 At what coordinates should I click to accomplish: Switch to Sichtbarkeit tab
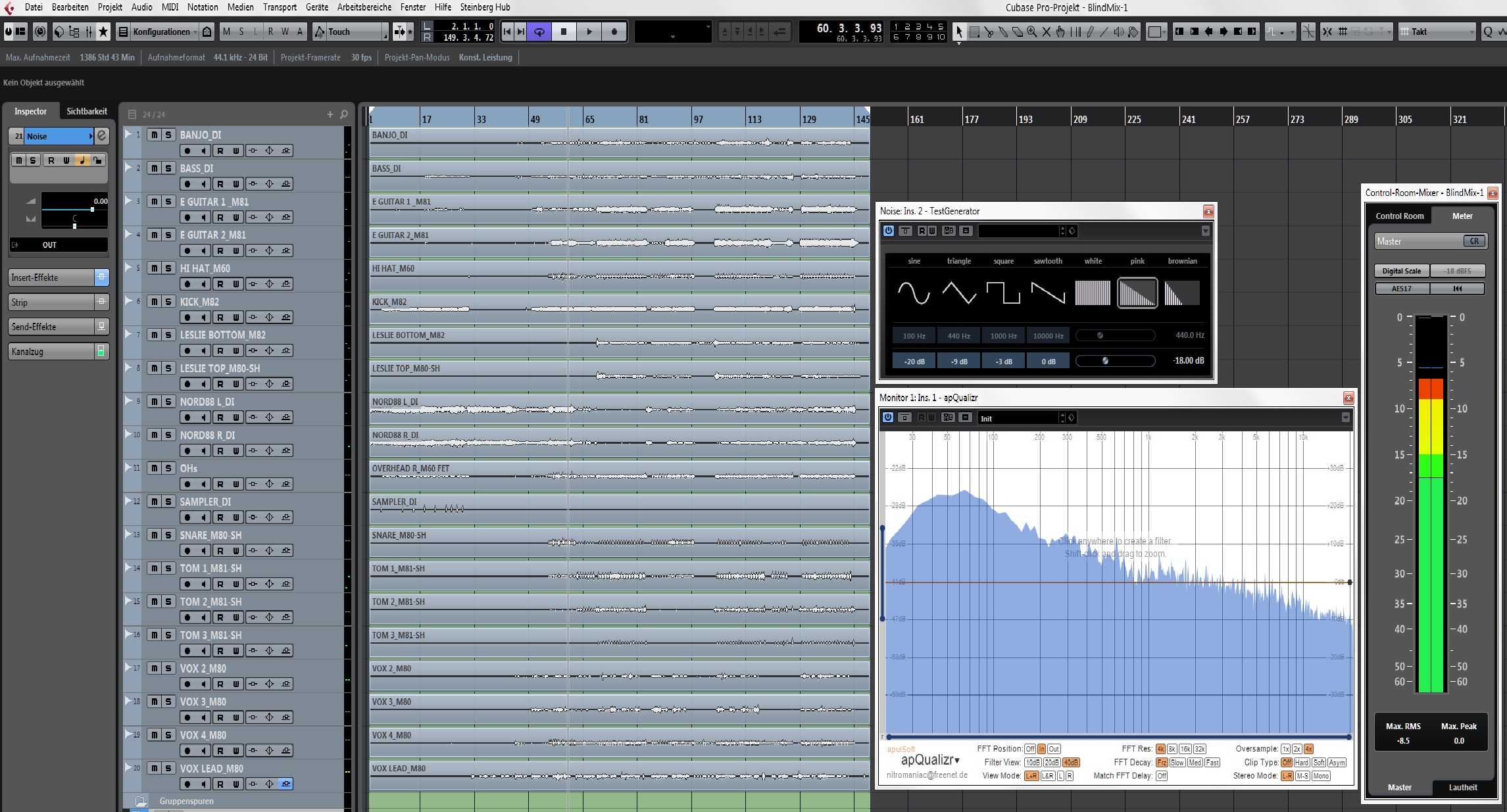[87, 111]
